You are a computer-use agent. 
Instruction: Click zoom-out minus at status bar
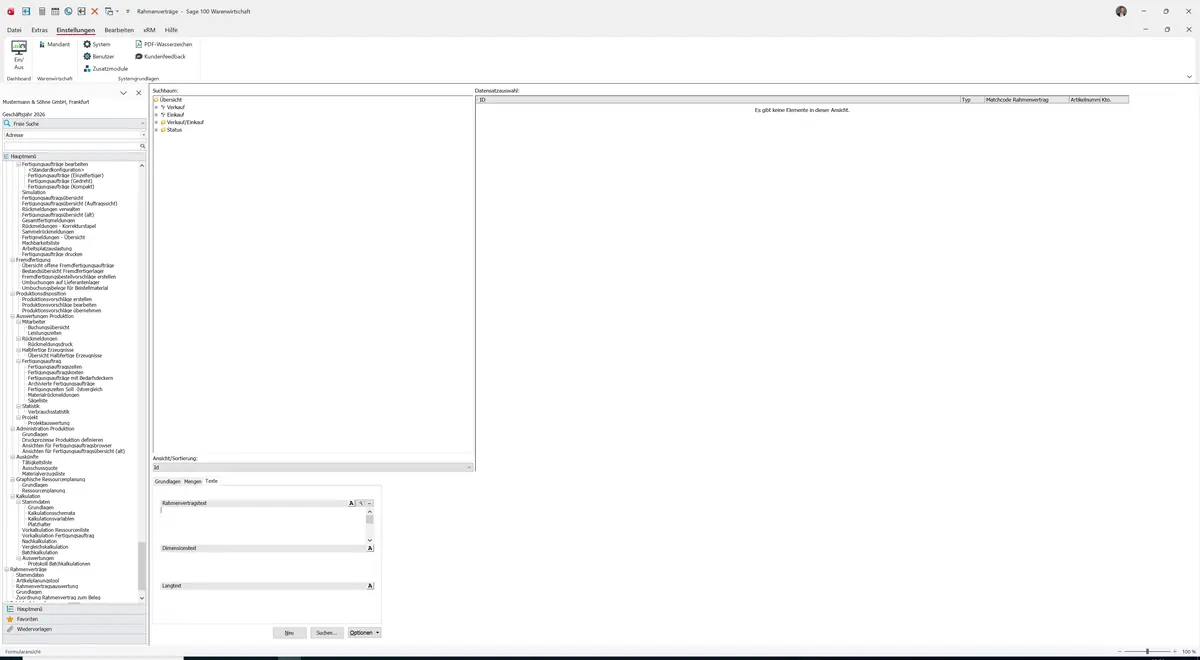click(x=1119, y=651)
